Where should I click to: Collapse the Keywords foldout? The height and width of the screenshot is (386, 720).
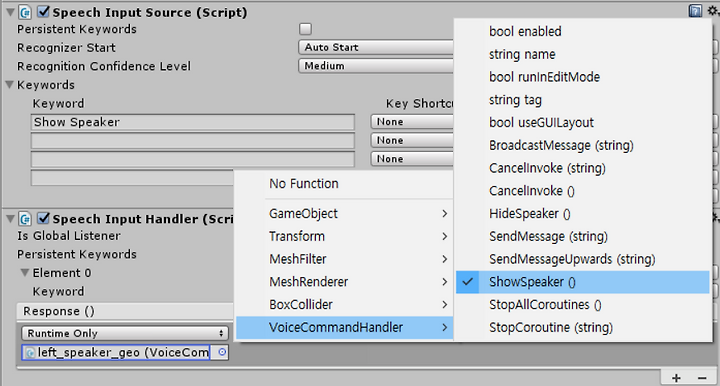pyautogui.click(x=9, y=84)
